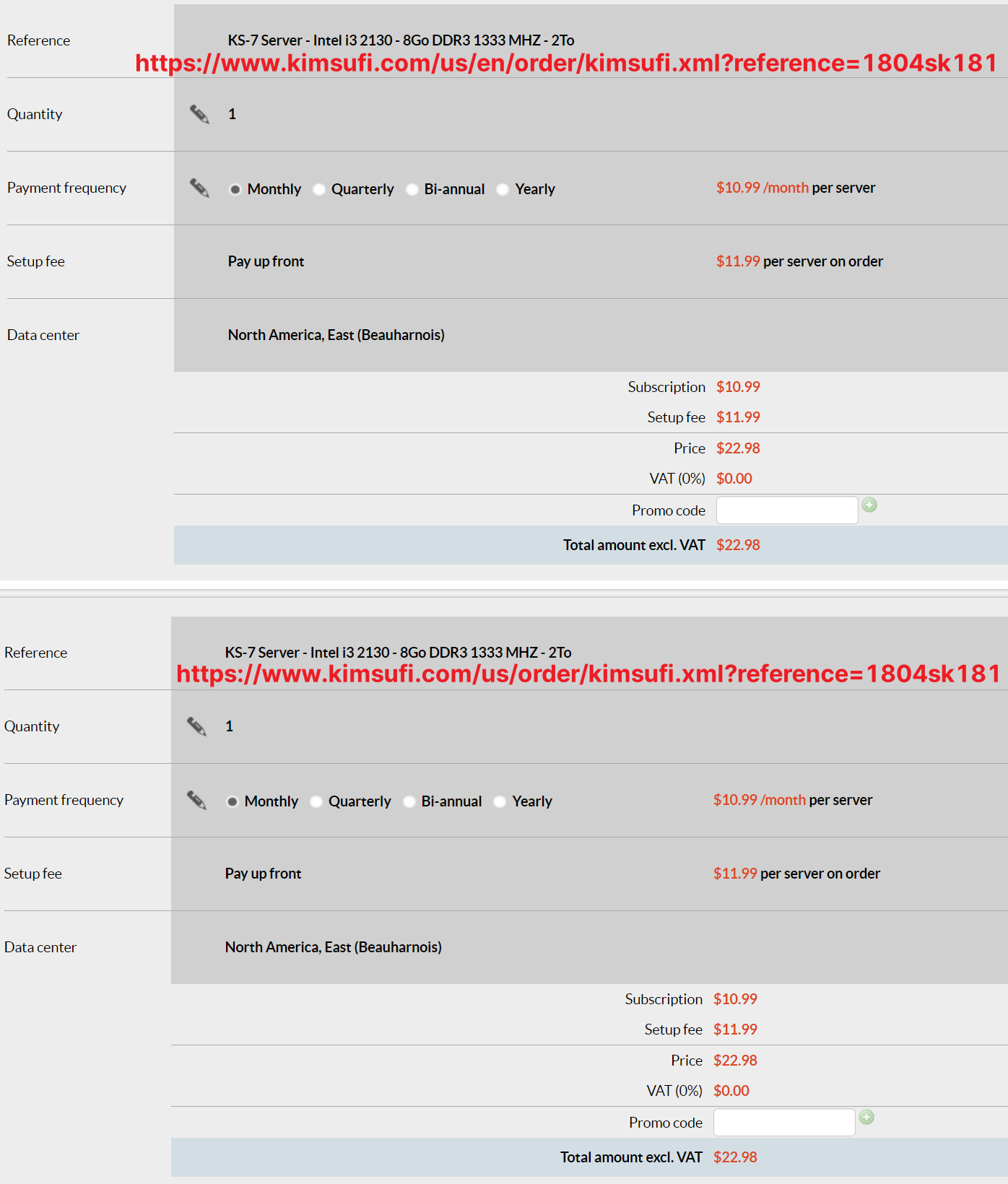Click green plus beside bottom Promo code field
This screenshot has width=1008, height=1184.
(x=866, y=1118)
